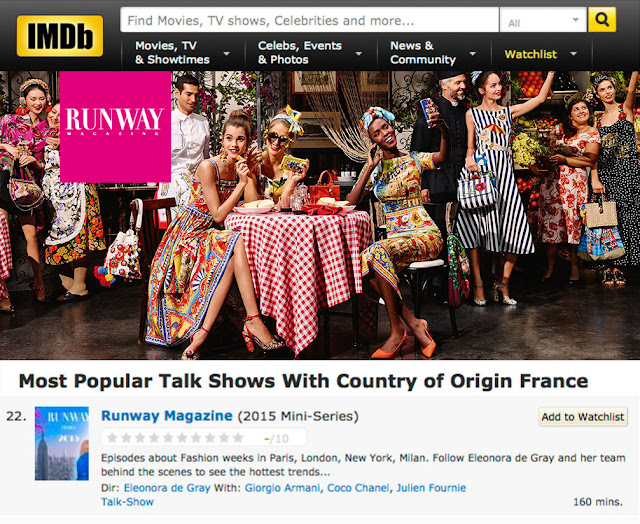This screenshot has width=640, height=524.
Task: Click the pink Runway Magazine logo
Action: click(x=115, y=127)
